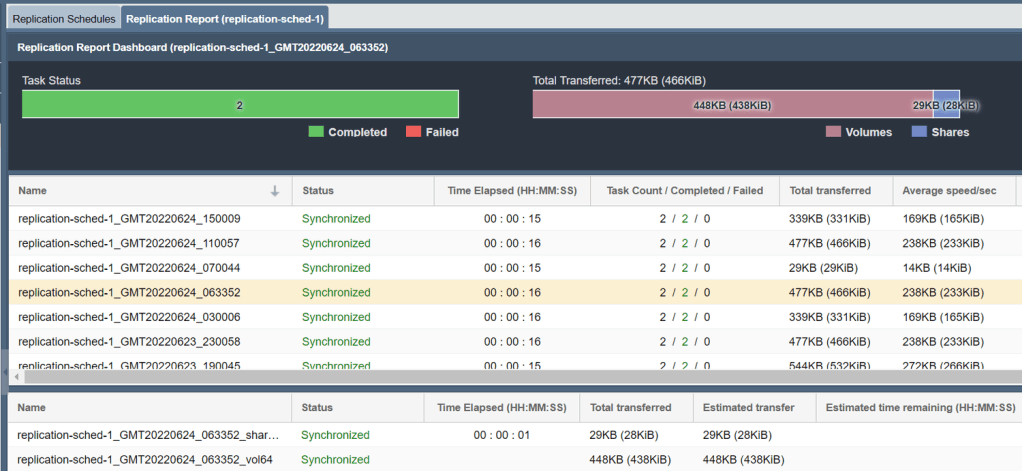Screen dimensions: 1022x471
Task: Click the blue Shares legend swatch
Action: pyautogui.click(x=919, y=132)
